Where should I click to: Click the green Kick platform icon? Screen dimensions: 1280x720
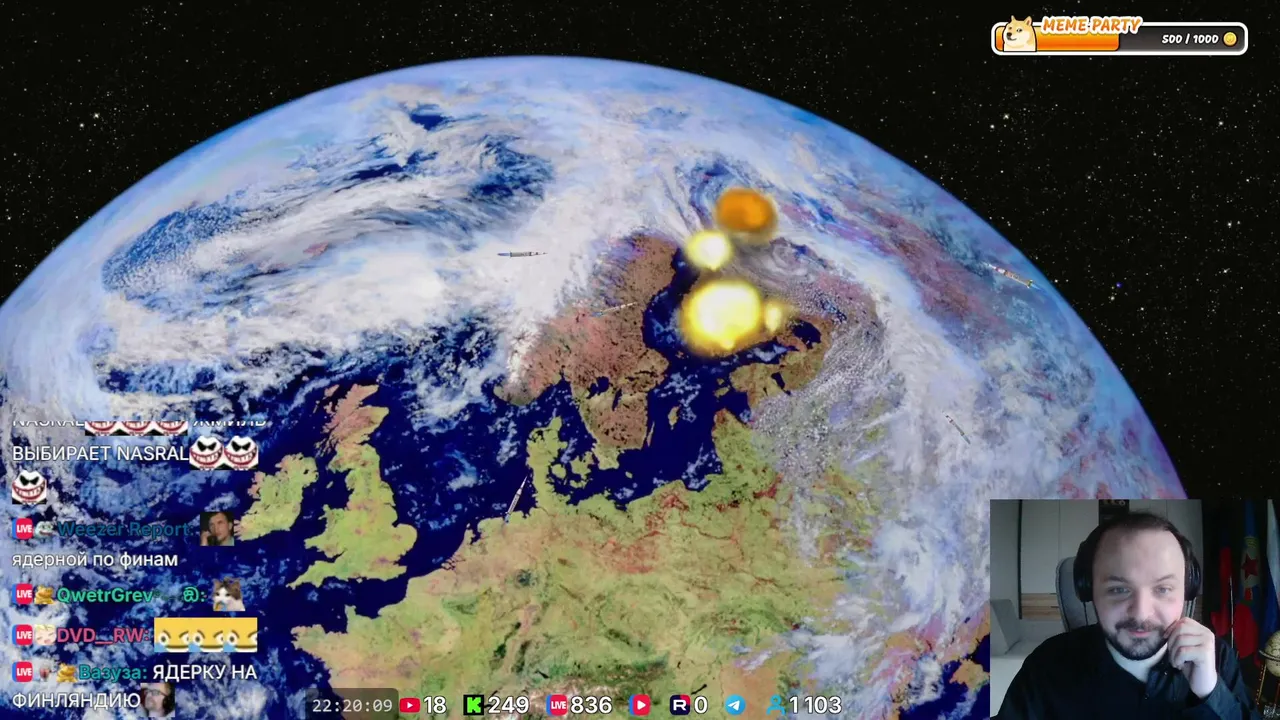474,705
